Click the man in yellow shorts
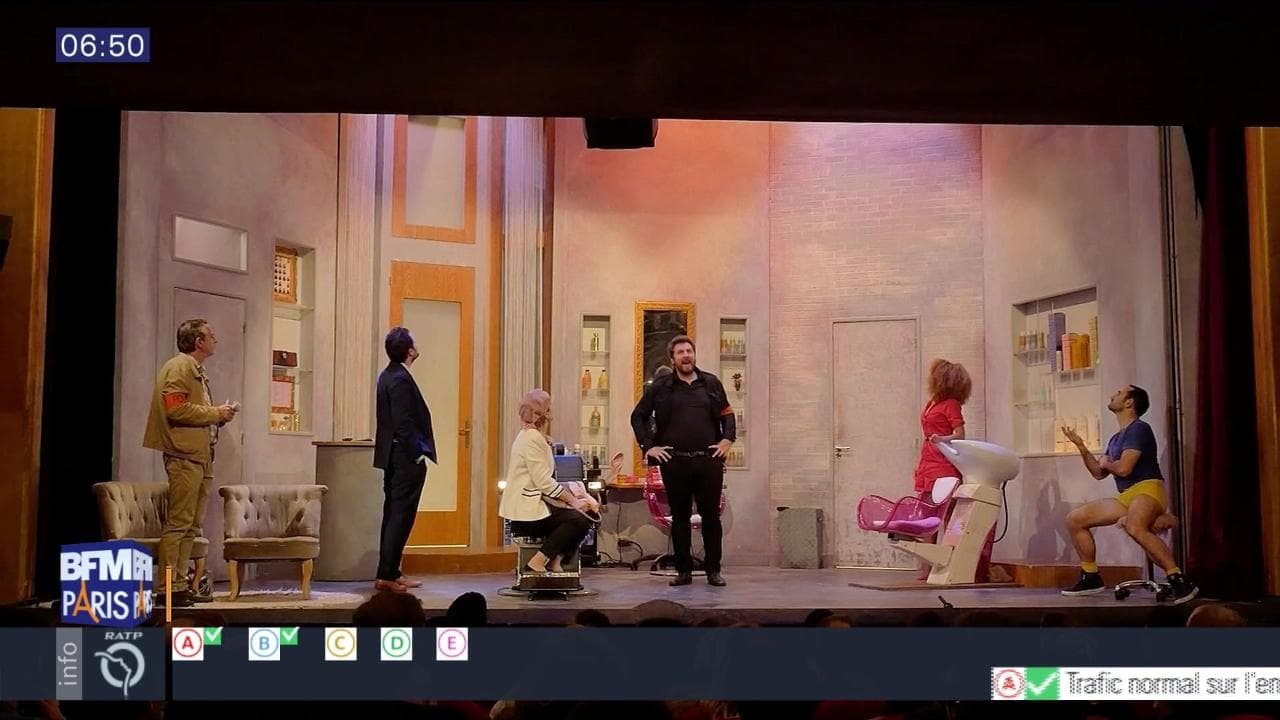The width and height of the screenshot is (1280, 720). pos(1130,490)
